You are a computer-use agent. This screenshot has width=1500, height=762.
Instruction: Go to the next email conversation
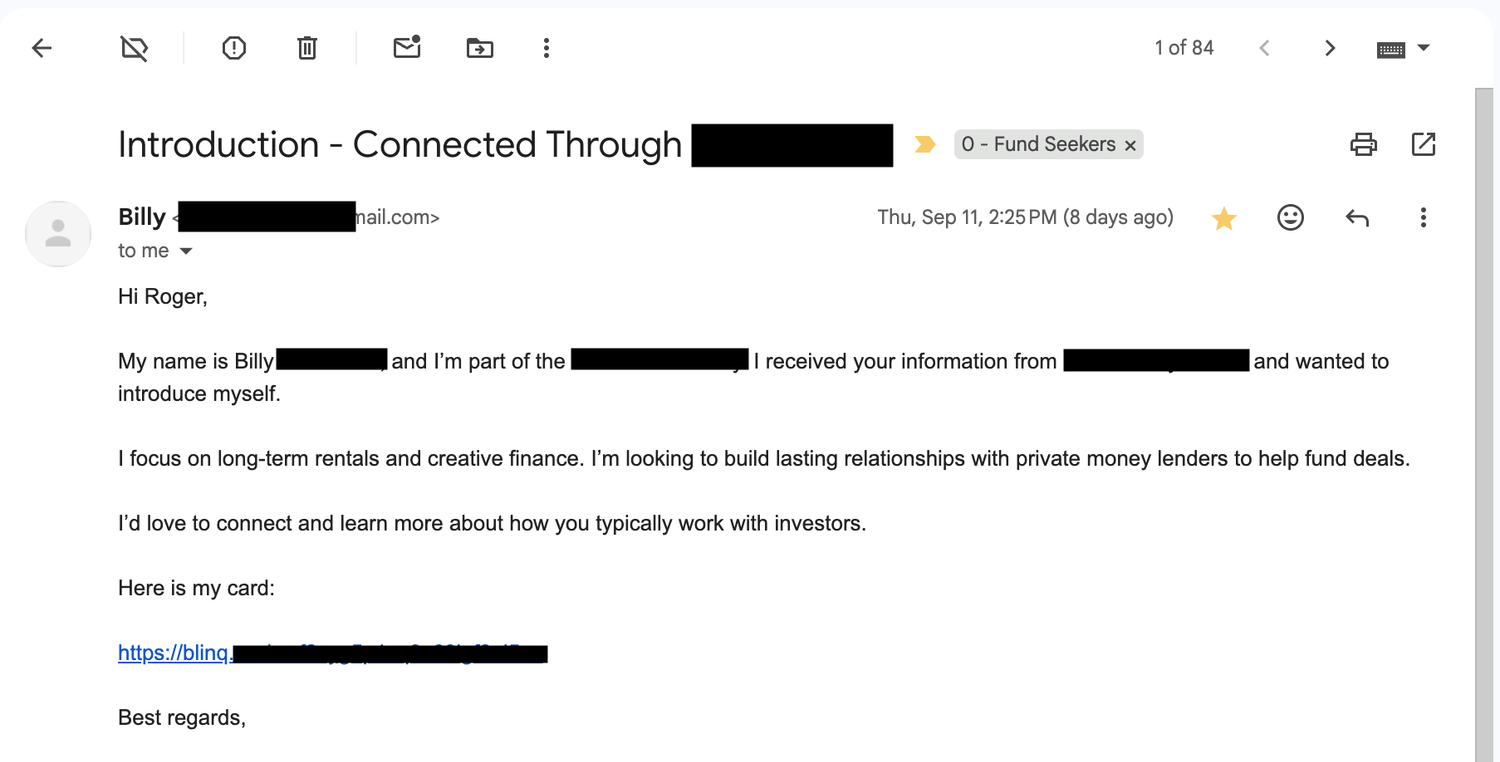1330,48
